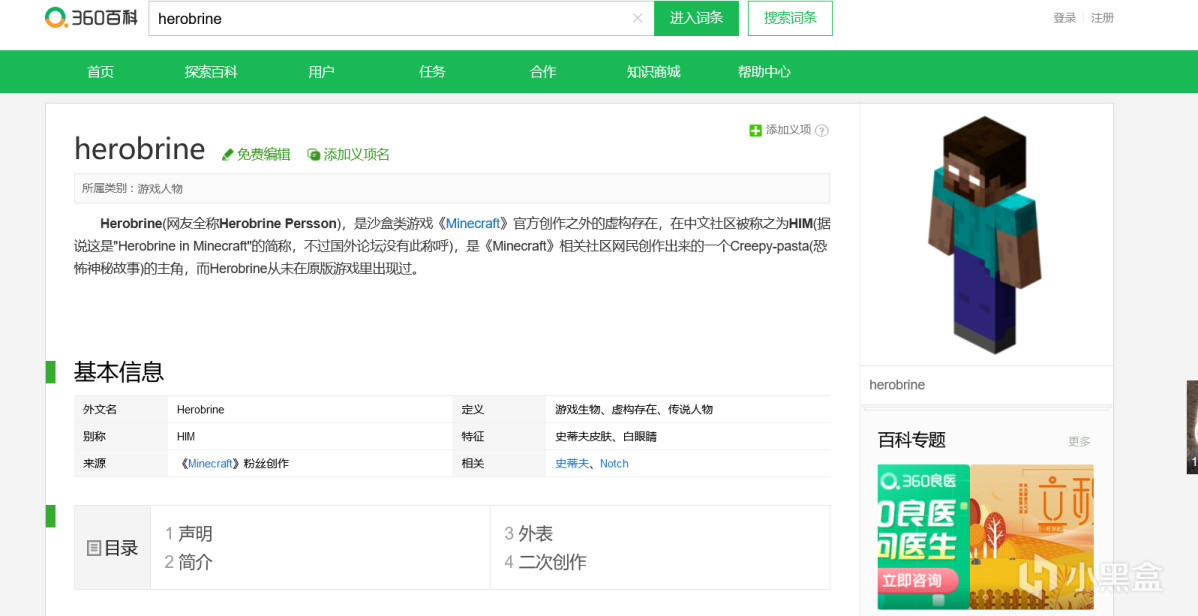Click the 外文名 Herobrine value cell
The height and width of the screenshot is (616, 1198).
pyautogui.click(x=309, y=410)
